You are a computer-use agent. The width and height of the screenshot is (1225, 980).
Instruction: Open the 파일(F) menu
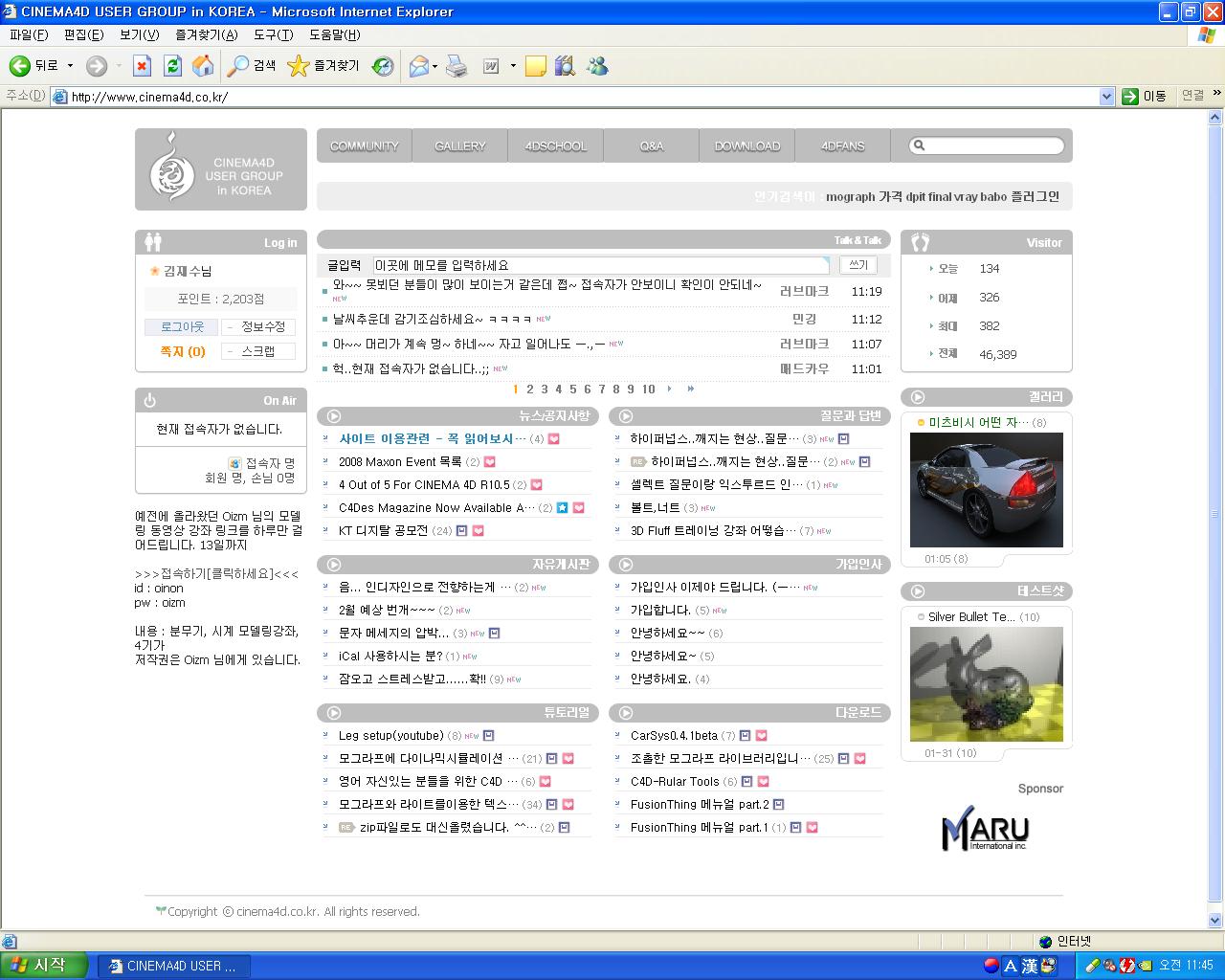tap(29, 34)
